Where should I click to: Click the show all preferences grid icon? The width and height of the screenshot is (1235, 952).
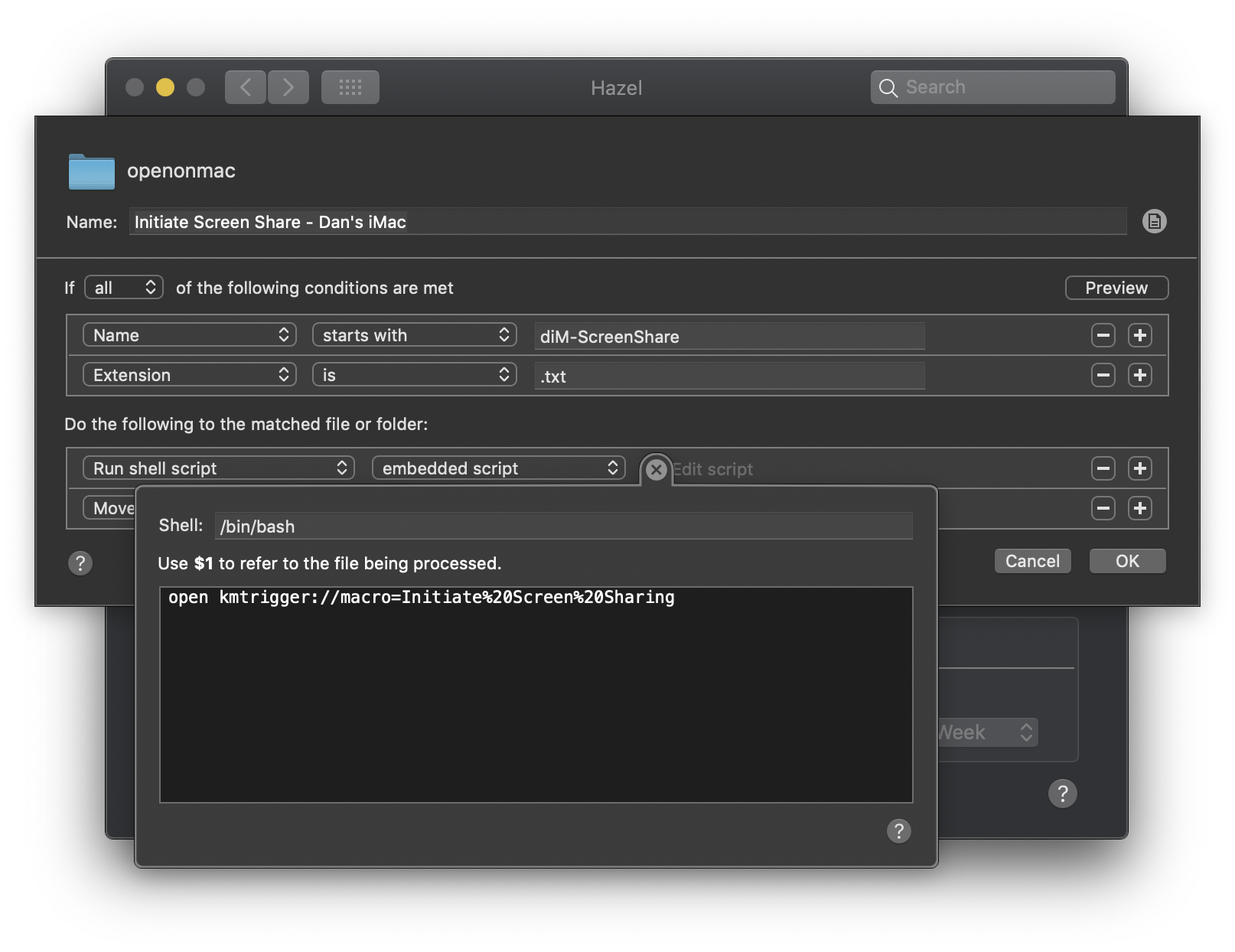click(350, 87)
